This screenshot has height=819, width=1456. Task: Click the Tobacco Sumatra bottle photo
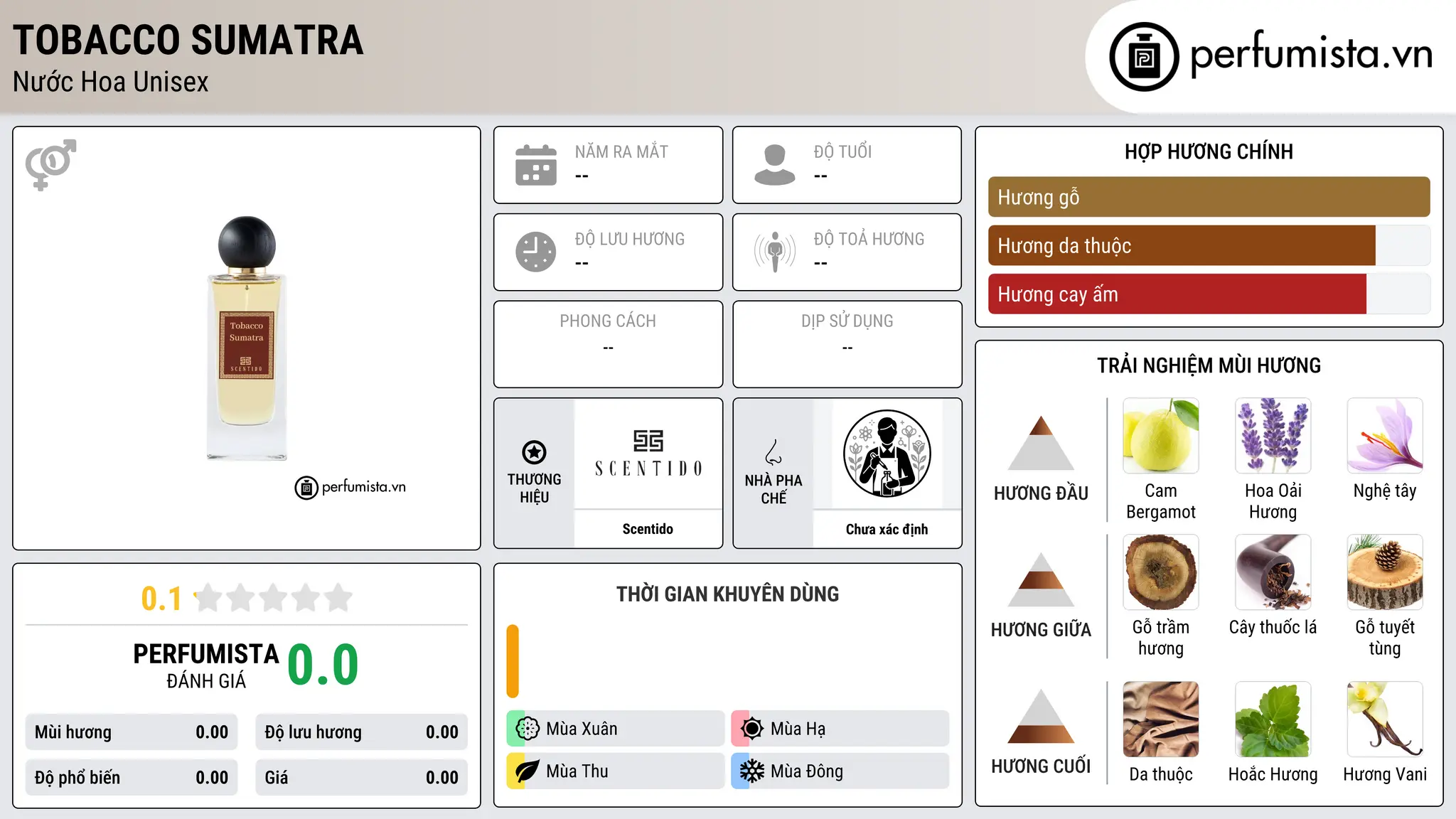click(x=247, y=338)
